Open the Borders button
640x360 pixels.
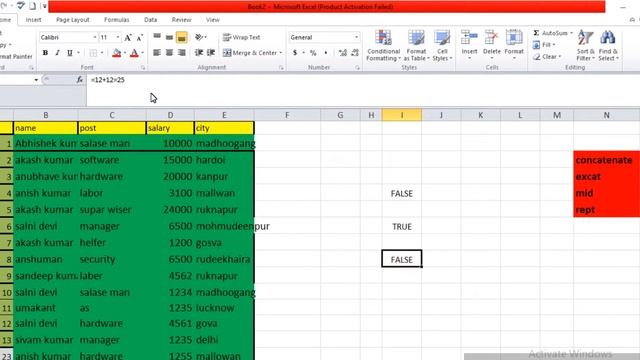[x=93, y=53]
